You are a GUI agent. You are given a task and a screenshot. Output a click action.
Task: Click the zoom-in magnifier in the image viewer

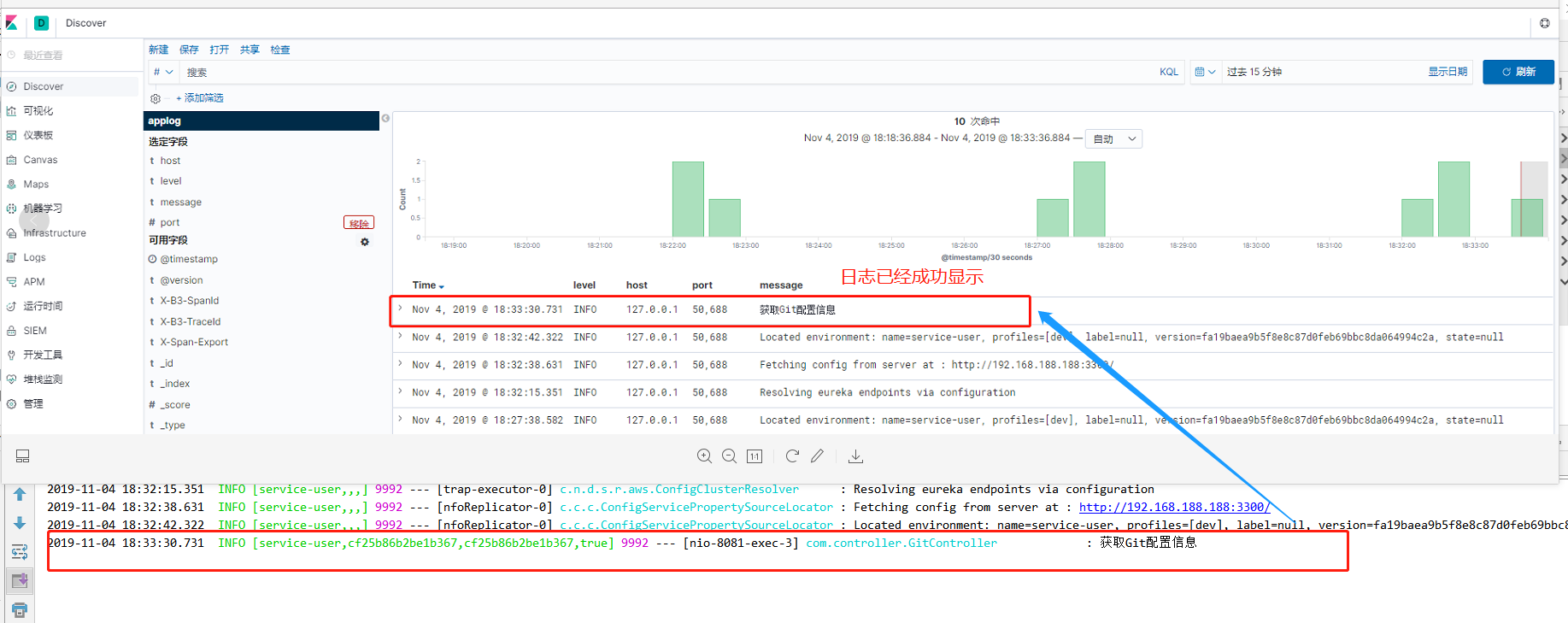click(x=704, y=456)
